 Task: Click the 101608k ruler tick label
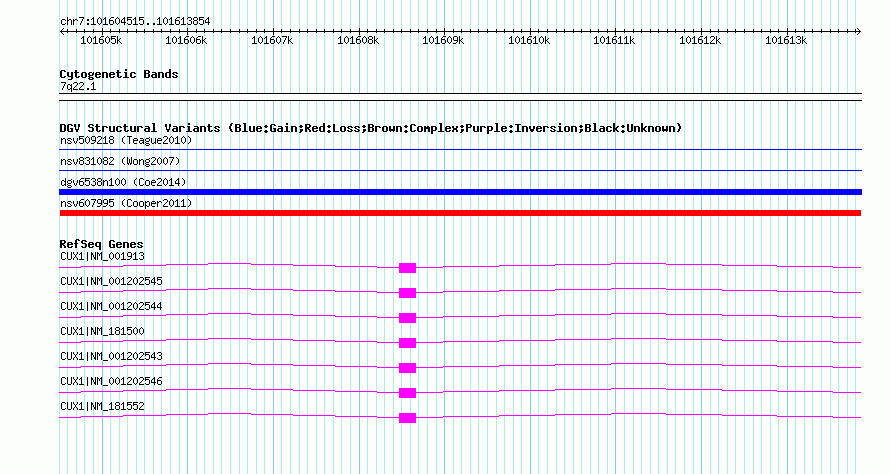point(358,40)
